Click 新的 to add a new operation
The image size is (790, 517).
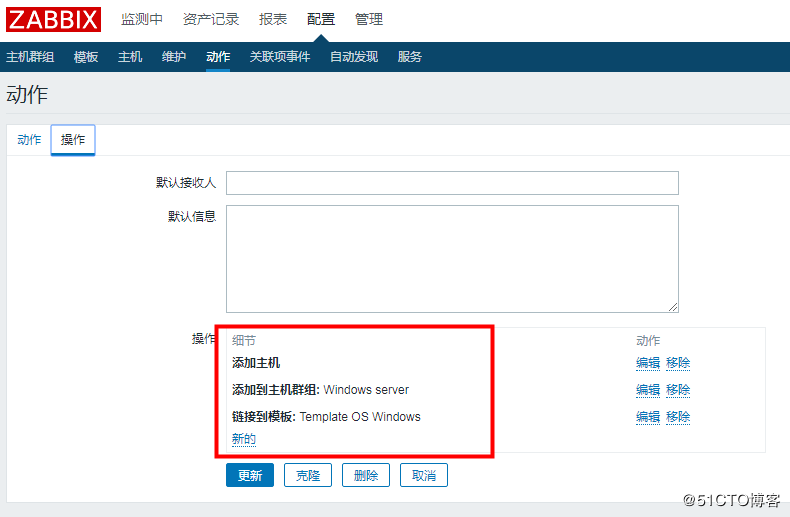244,439
